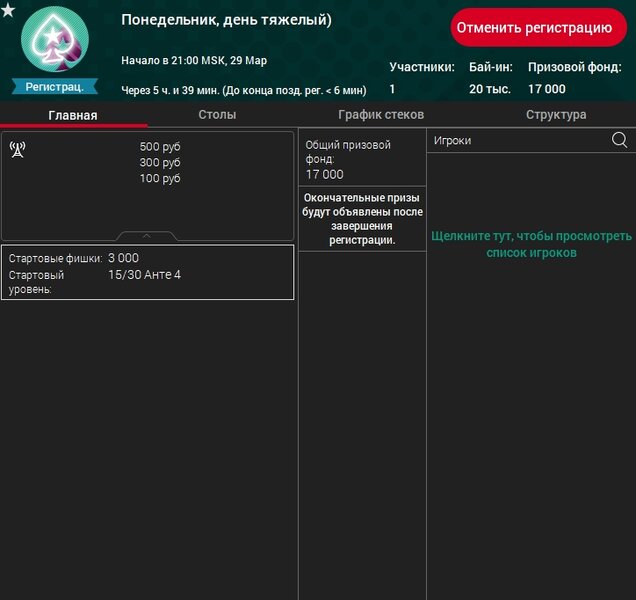
Task: Click the 'Регистрац.' status badge
Action: 54,87
